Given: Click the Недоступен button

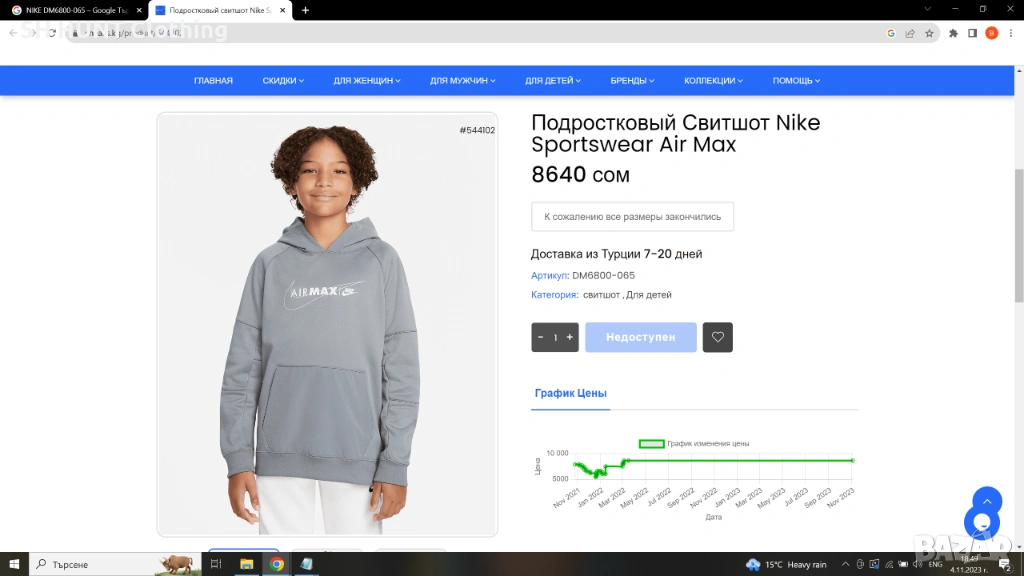Looking at the screenshot, I should (641, 337).
